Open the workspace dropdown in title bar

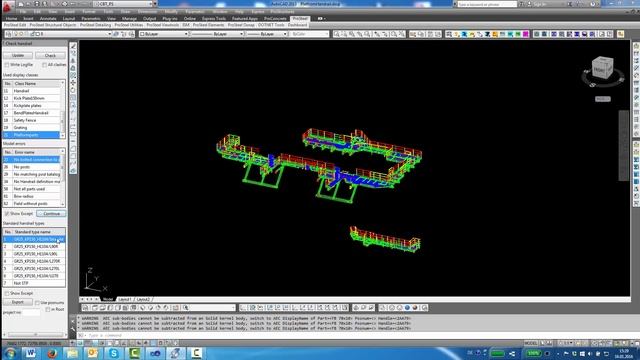click(x=124, y=4)
